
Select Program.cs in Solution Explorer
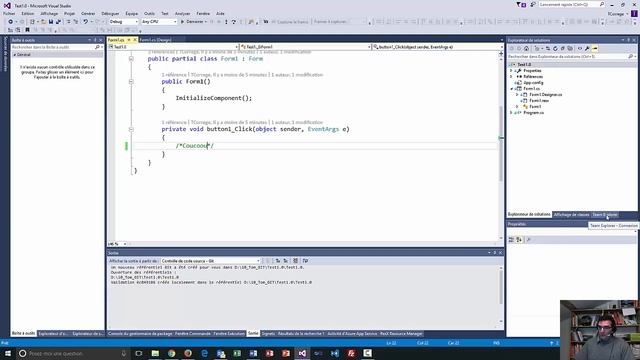pyautogui.click(x=533, y=113)
